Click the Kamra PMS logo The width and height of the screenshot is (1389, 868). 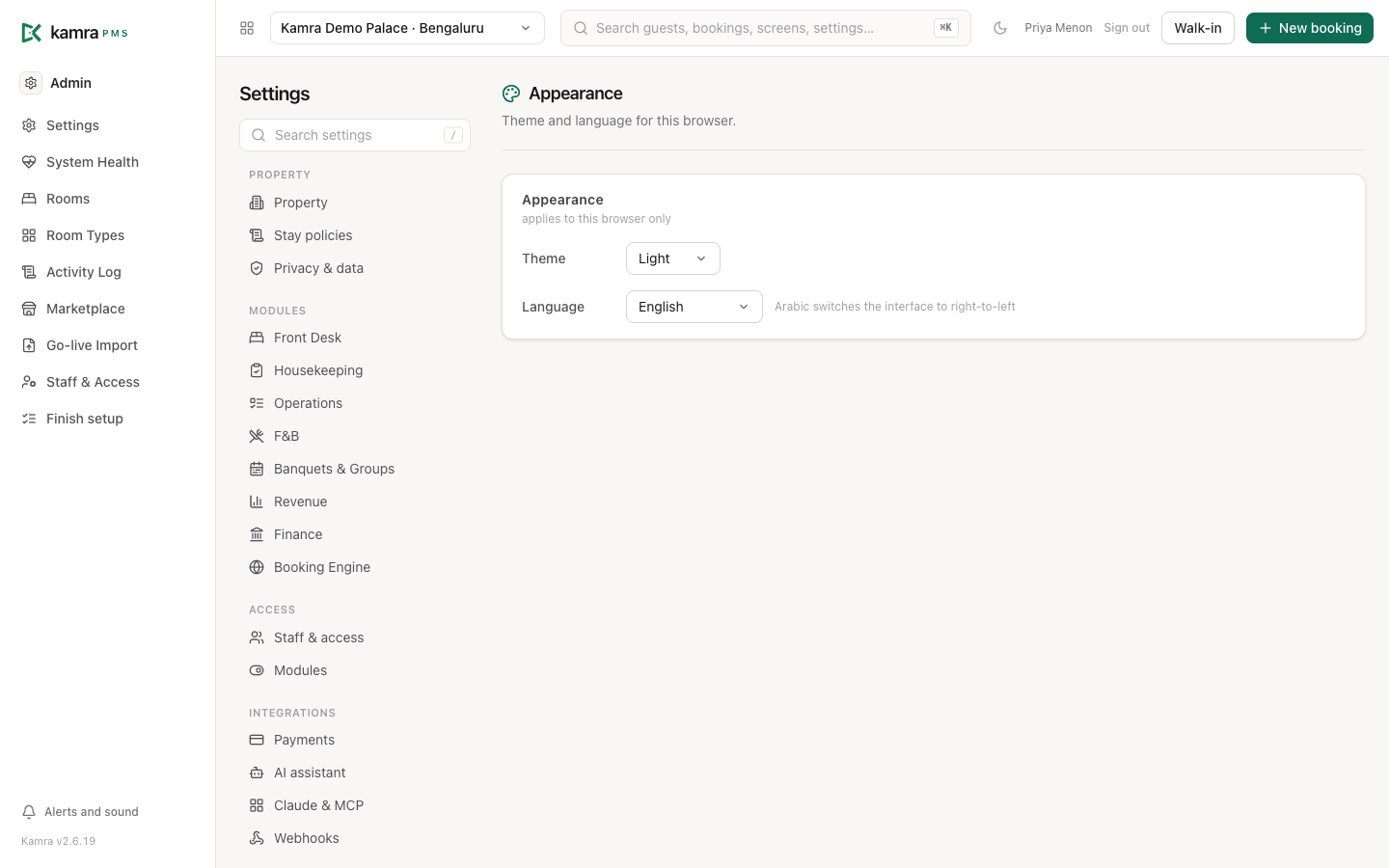(x=74, y=33)
